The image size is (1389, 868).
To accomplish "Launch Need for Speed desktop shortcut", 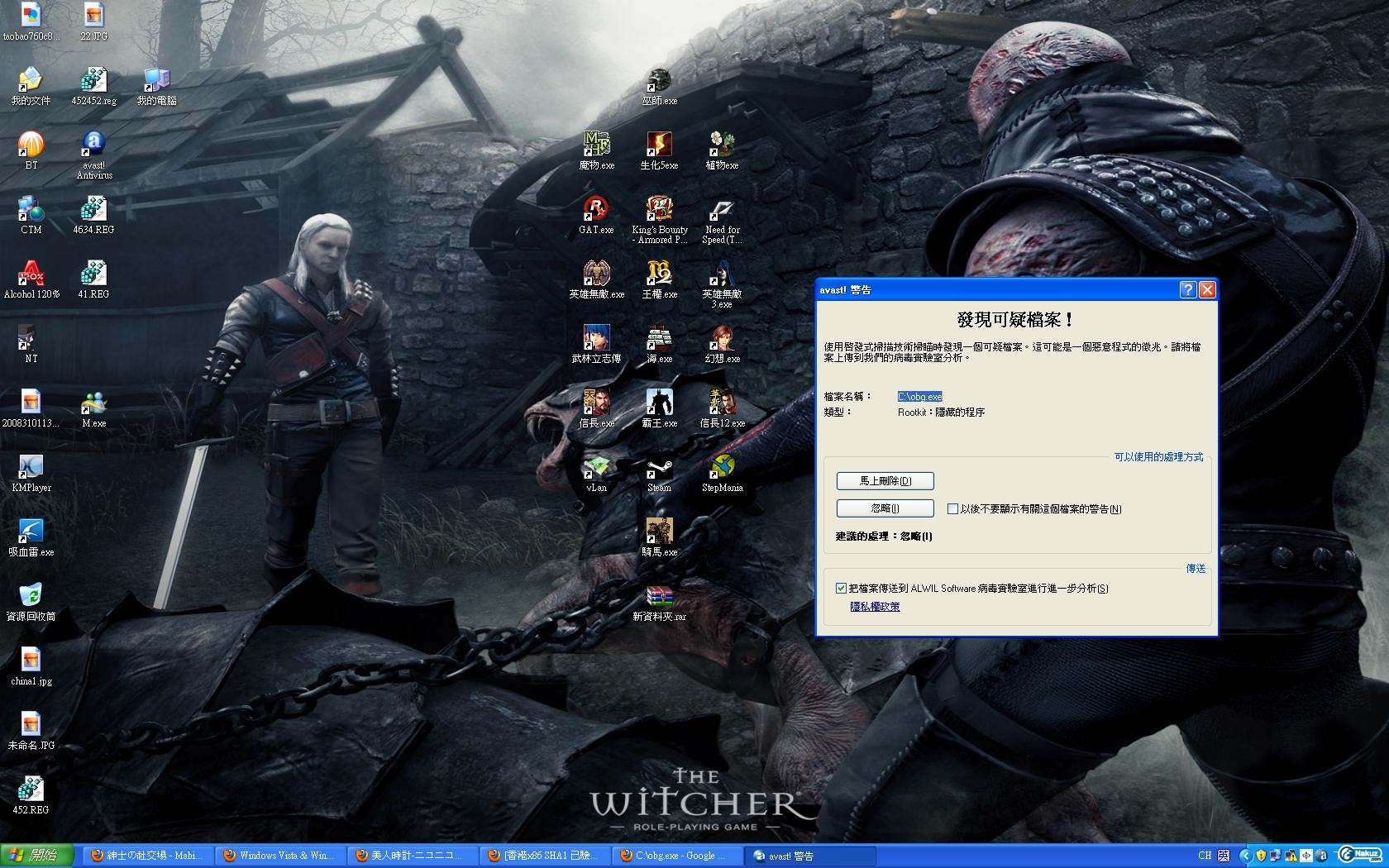I will 722,220.
